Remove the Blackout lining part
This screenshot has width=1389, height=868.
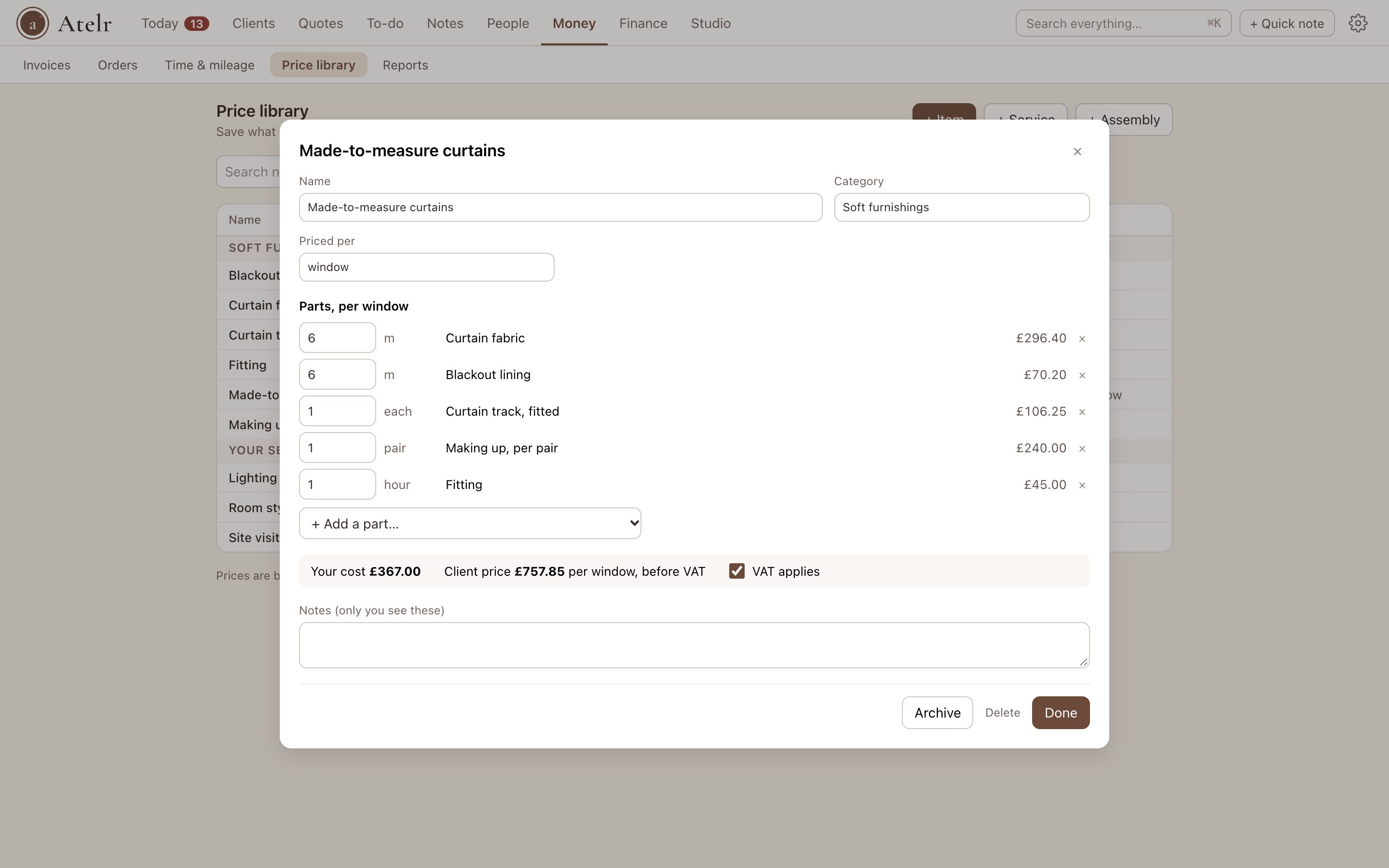(x=1082, y=375)
